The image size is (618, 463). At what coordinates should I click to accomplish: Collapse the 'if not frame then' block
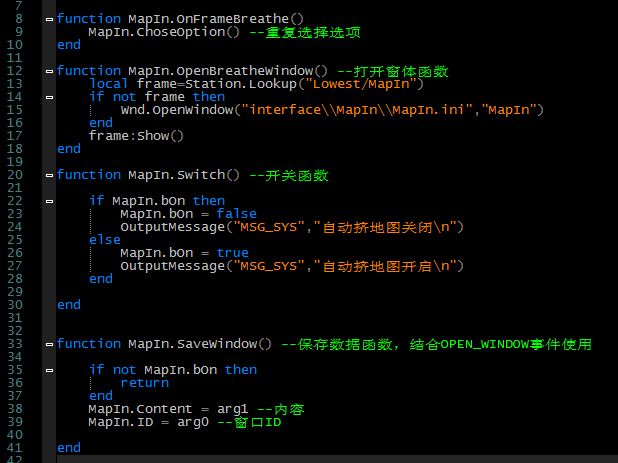[49, 97]
